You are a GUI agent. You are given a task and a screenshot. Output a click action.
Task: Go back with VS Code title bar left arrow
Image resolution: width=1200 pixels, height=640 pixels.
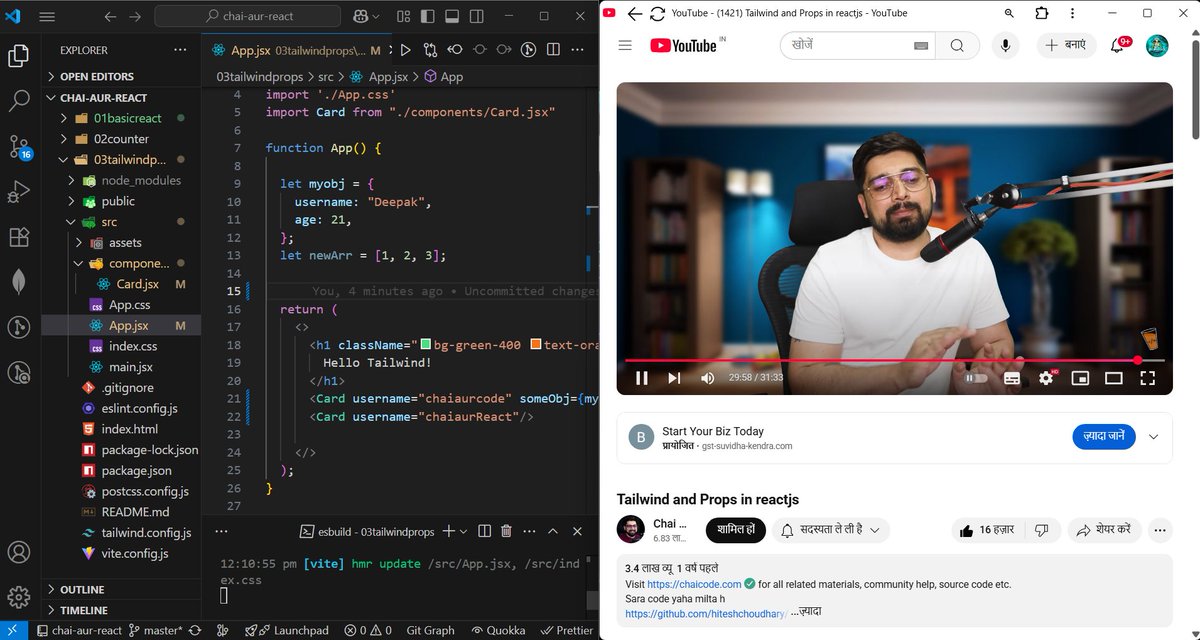click(110, 16)
